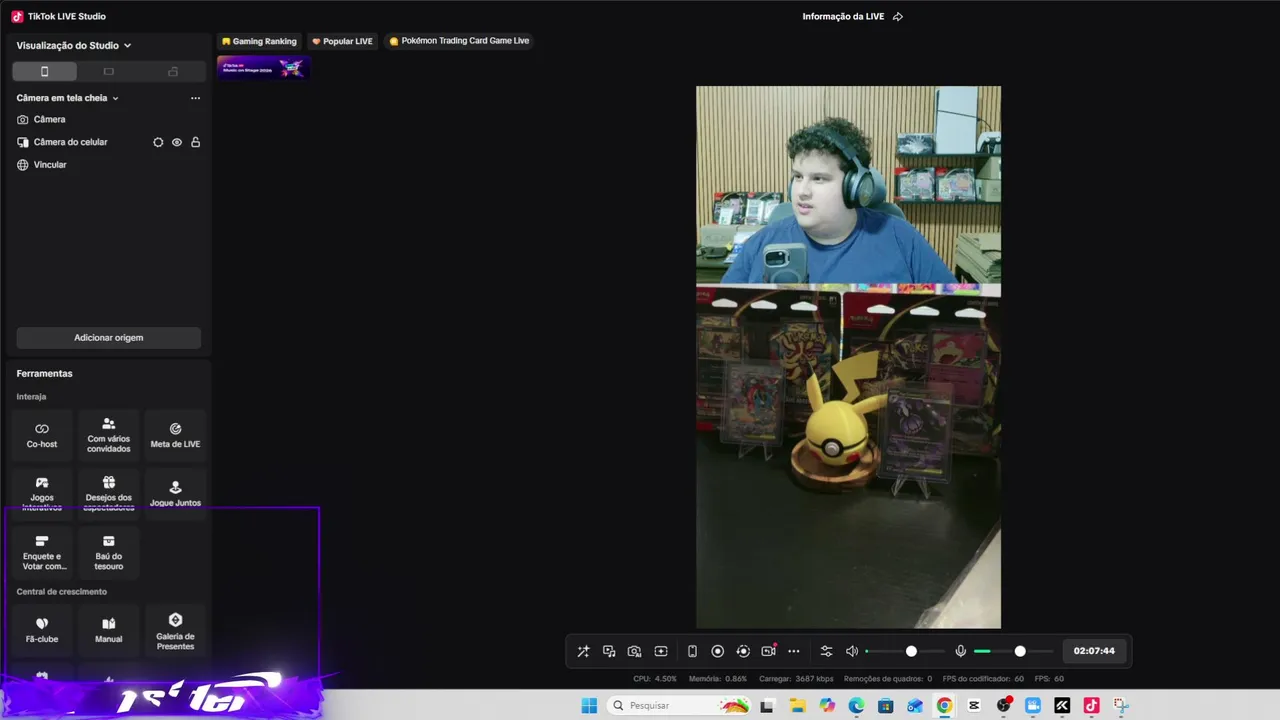Viewport: 1280px width, 720px height.
Task: Mute the speaker output
Action: 852,651
